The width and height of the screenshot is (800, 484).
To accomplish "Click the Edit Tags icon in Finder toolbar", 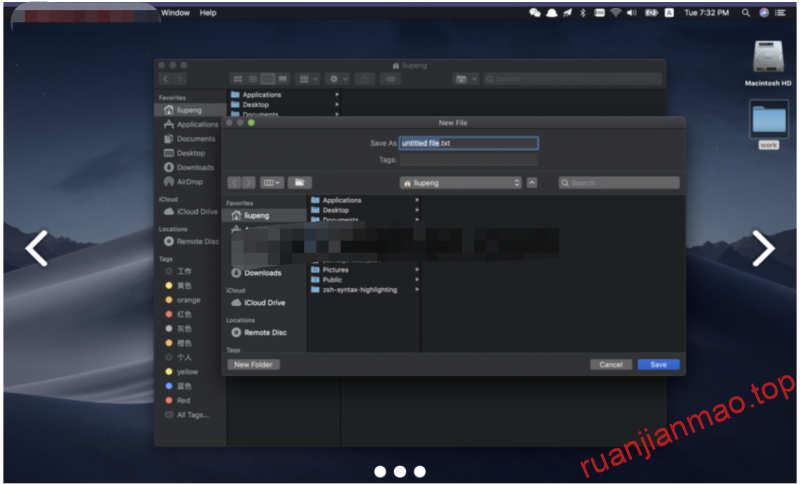I will tap(390, 79).
